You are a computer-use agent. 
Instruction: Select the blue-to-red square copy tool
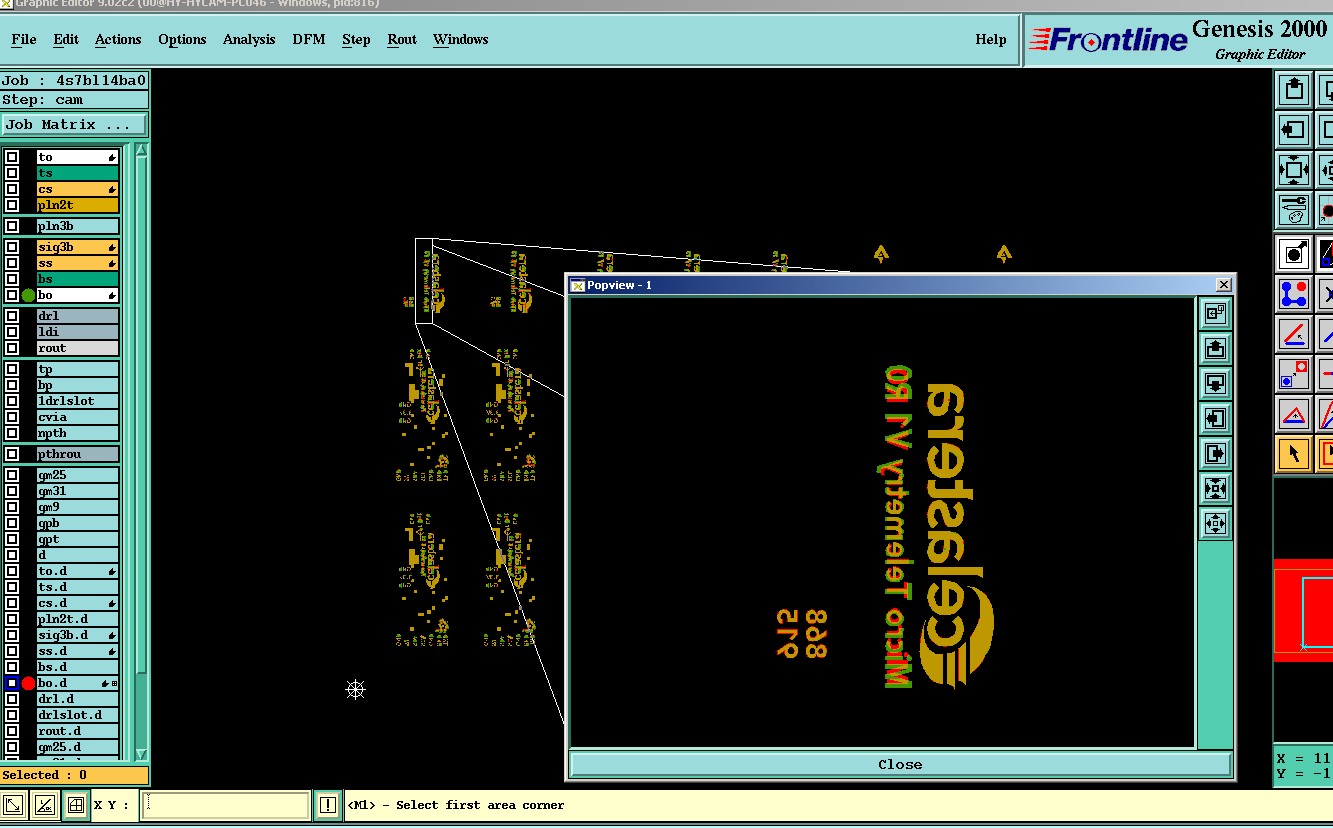click(x=1294, y=373)
